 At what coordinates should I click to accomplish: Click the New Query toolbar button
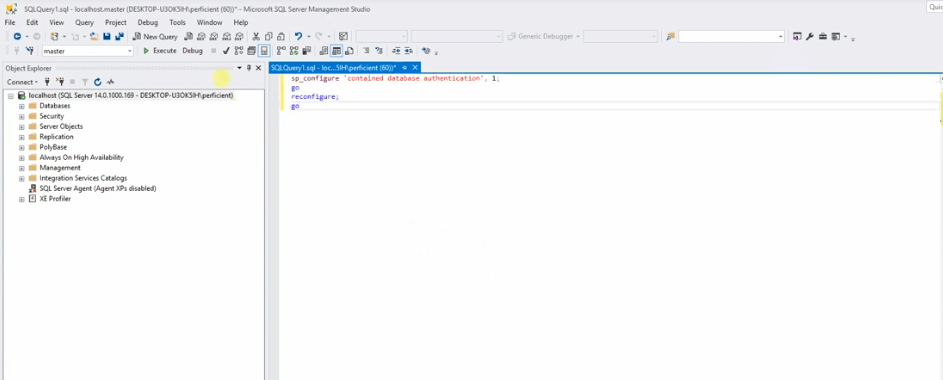155,37
